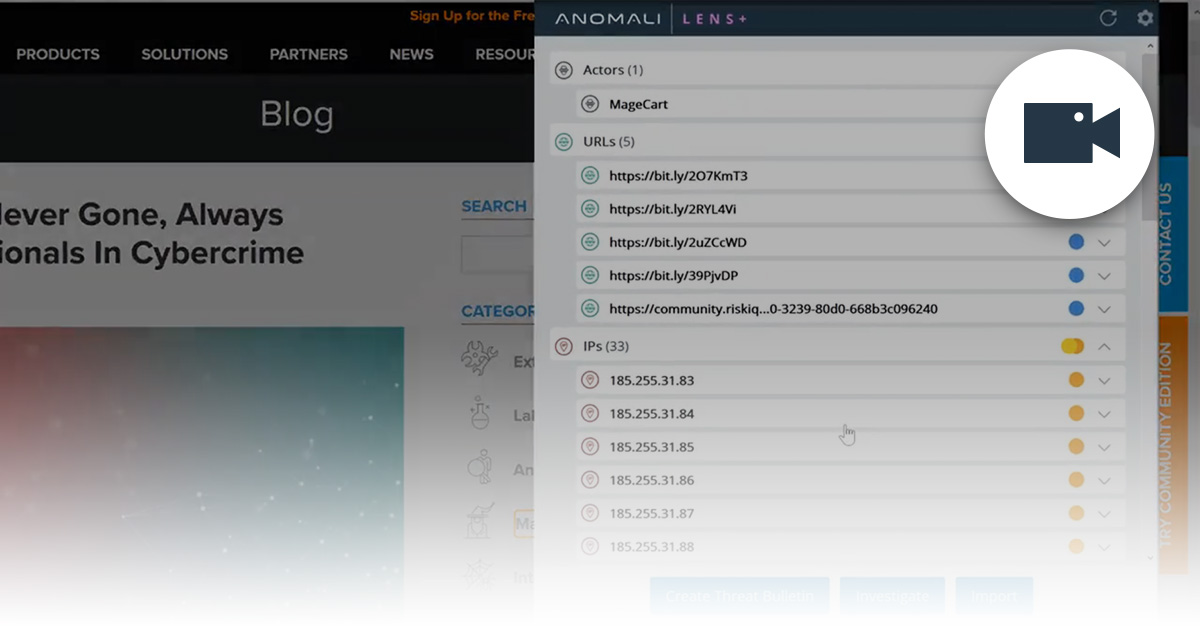Image resolution: width=1200 pixels, height=630 pixels.
Task: Open the PARTNERS menu
Action: click(x=308, y=54)
